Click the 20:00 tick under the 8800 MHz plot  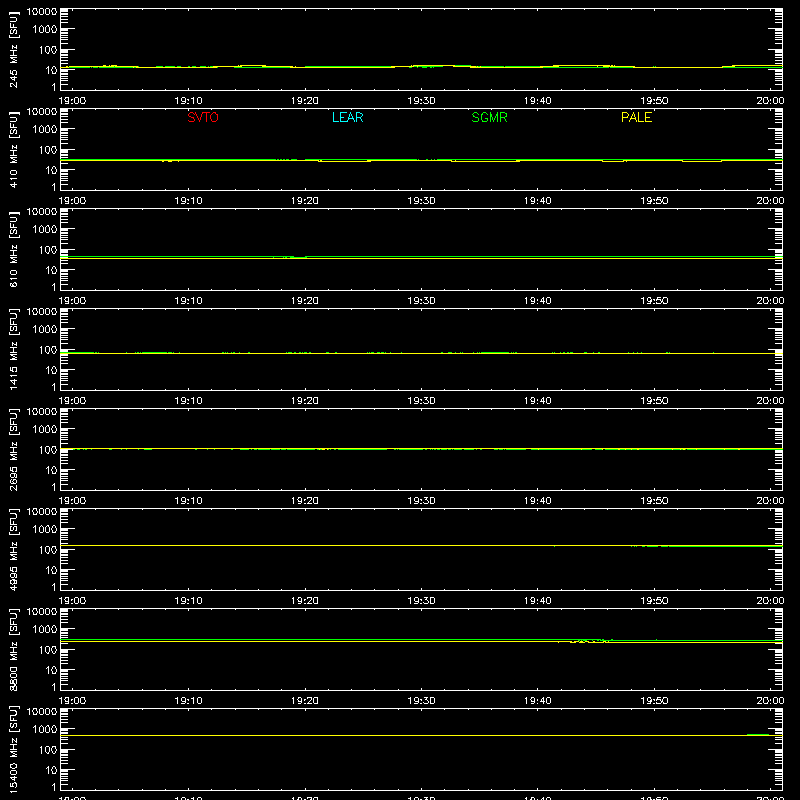coord(770,701)
